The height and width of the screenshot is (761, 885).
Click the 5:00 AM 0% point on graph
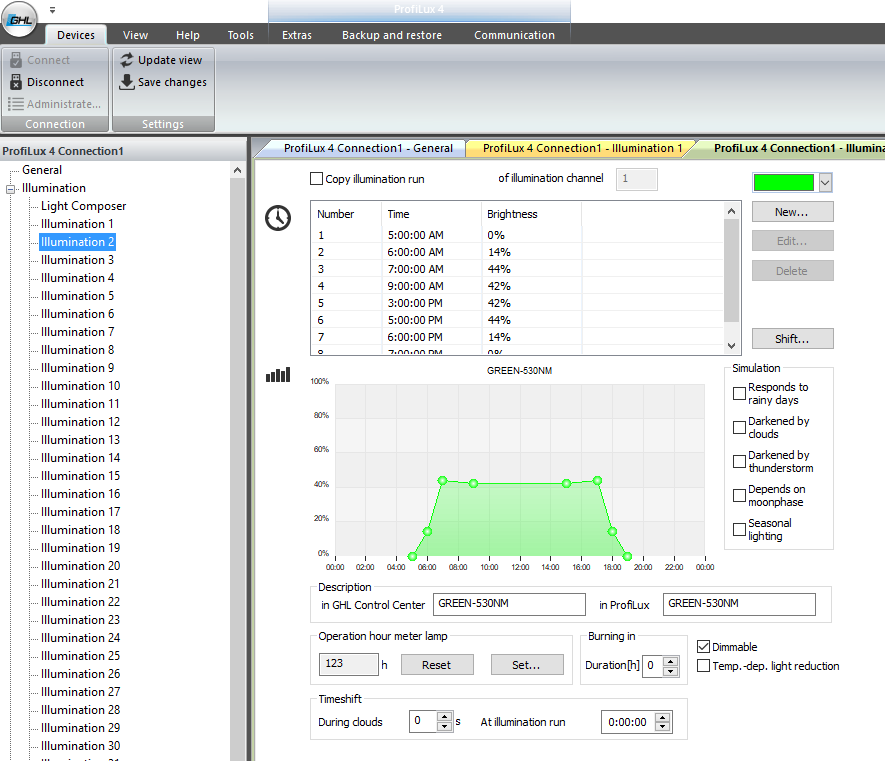click(x=412, y=557)
